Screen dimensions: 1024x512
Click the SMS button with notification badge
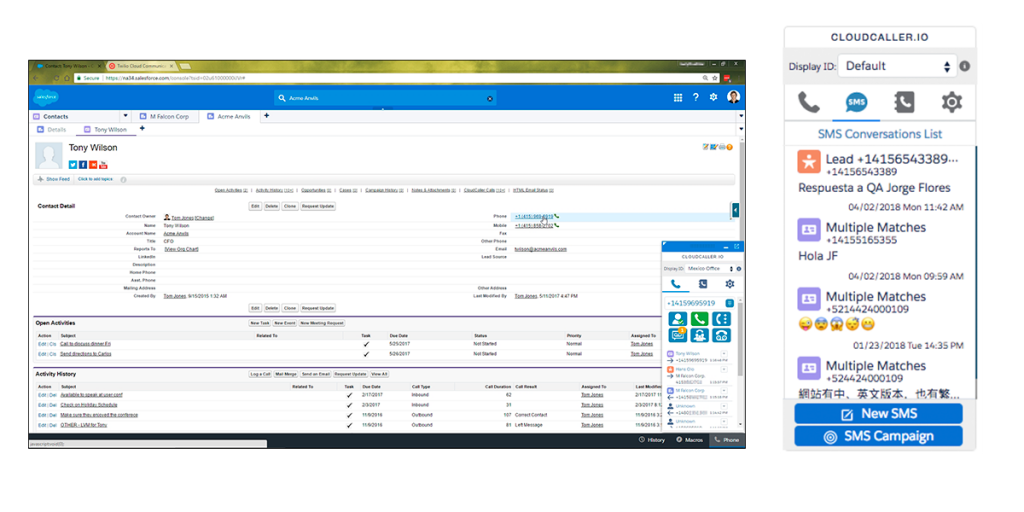click(x=677, y=335)
